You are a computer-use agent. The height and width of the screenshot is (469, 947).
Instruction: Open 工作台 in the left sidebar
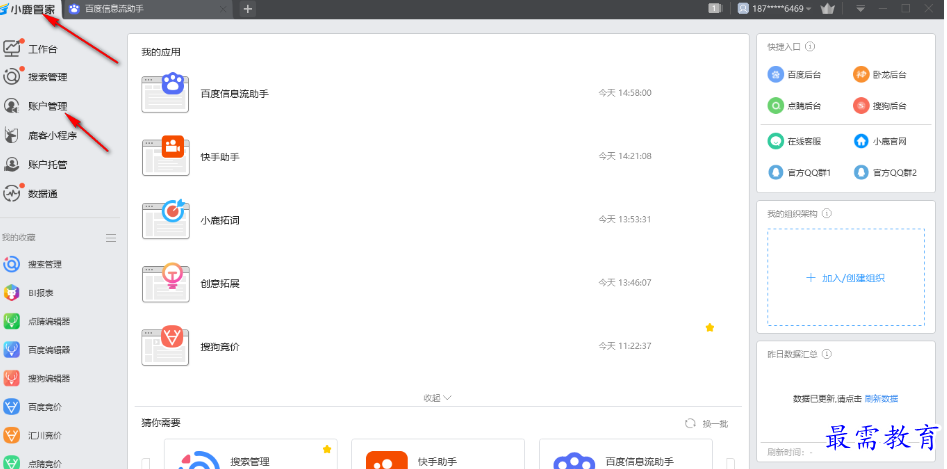31,48
